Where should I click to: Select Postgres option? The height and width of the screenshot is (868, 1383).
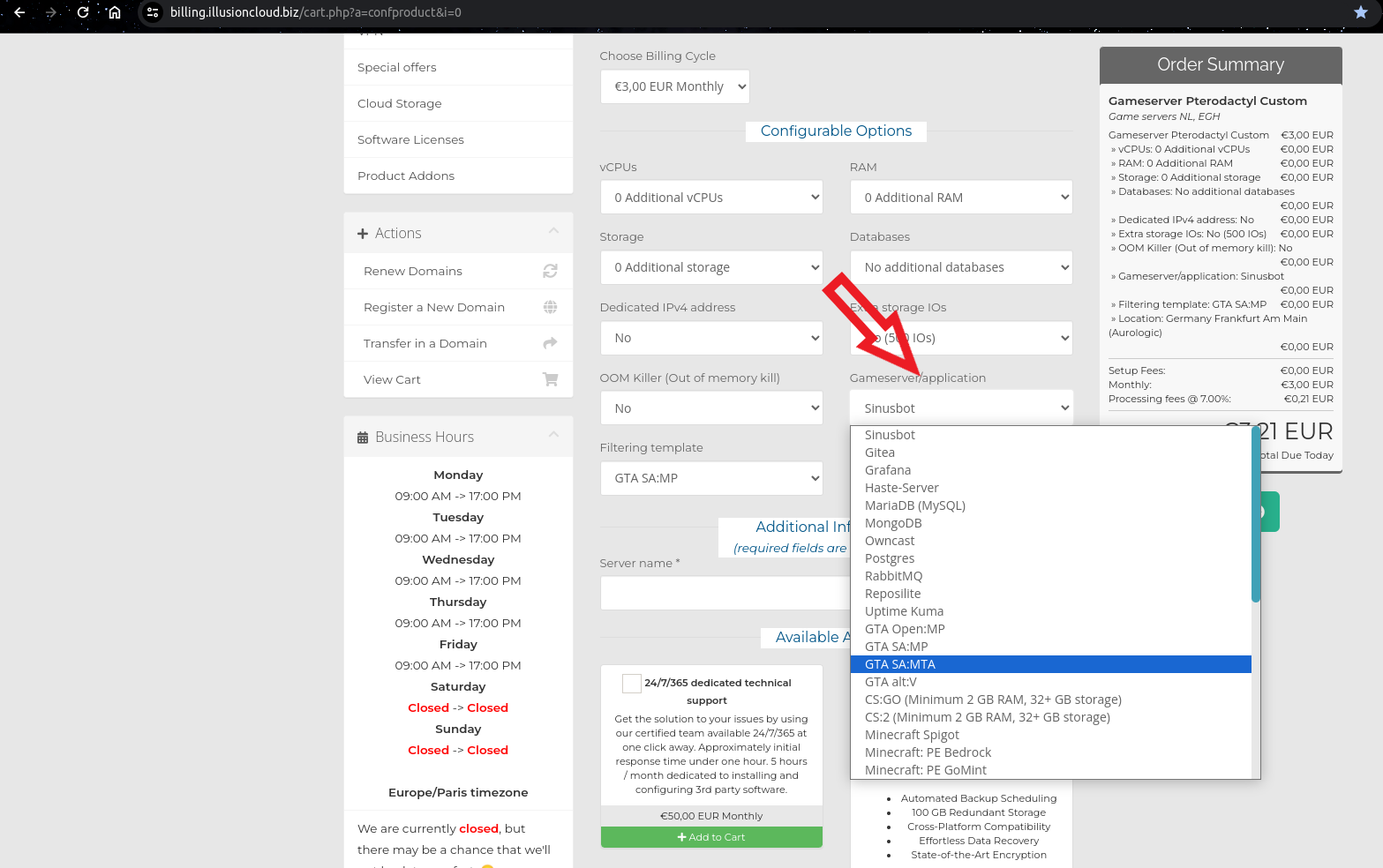coord(1050,558)
